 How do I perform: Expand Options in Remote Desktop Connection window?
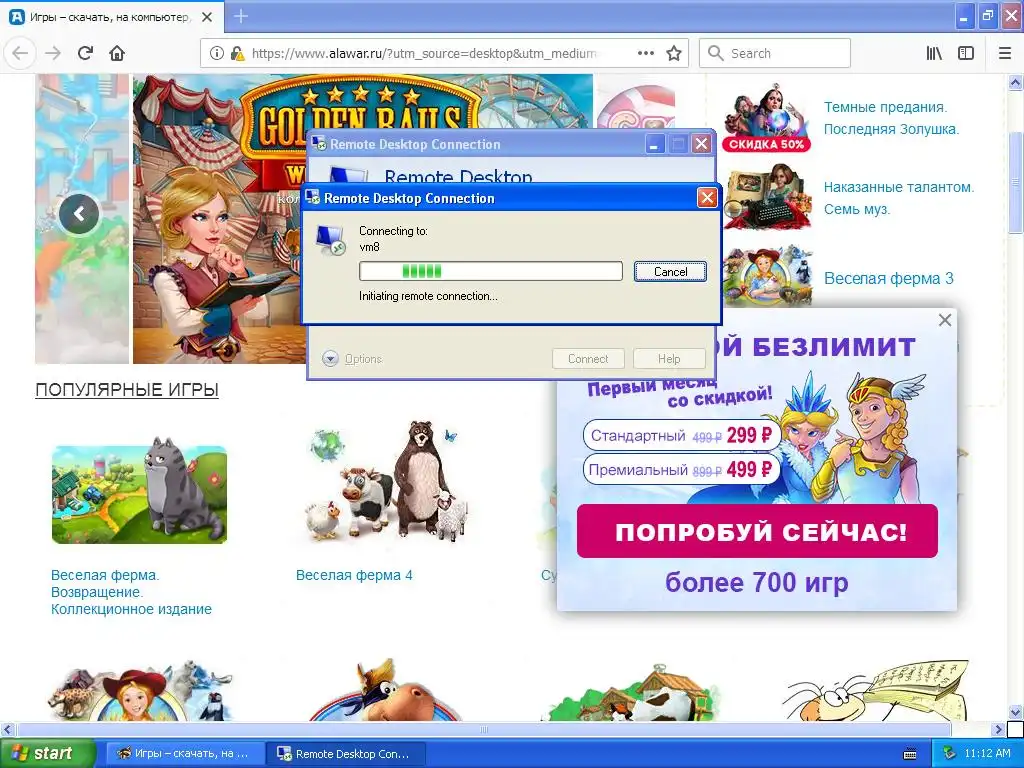tap(352, 359)
